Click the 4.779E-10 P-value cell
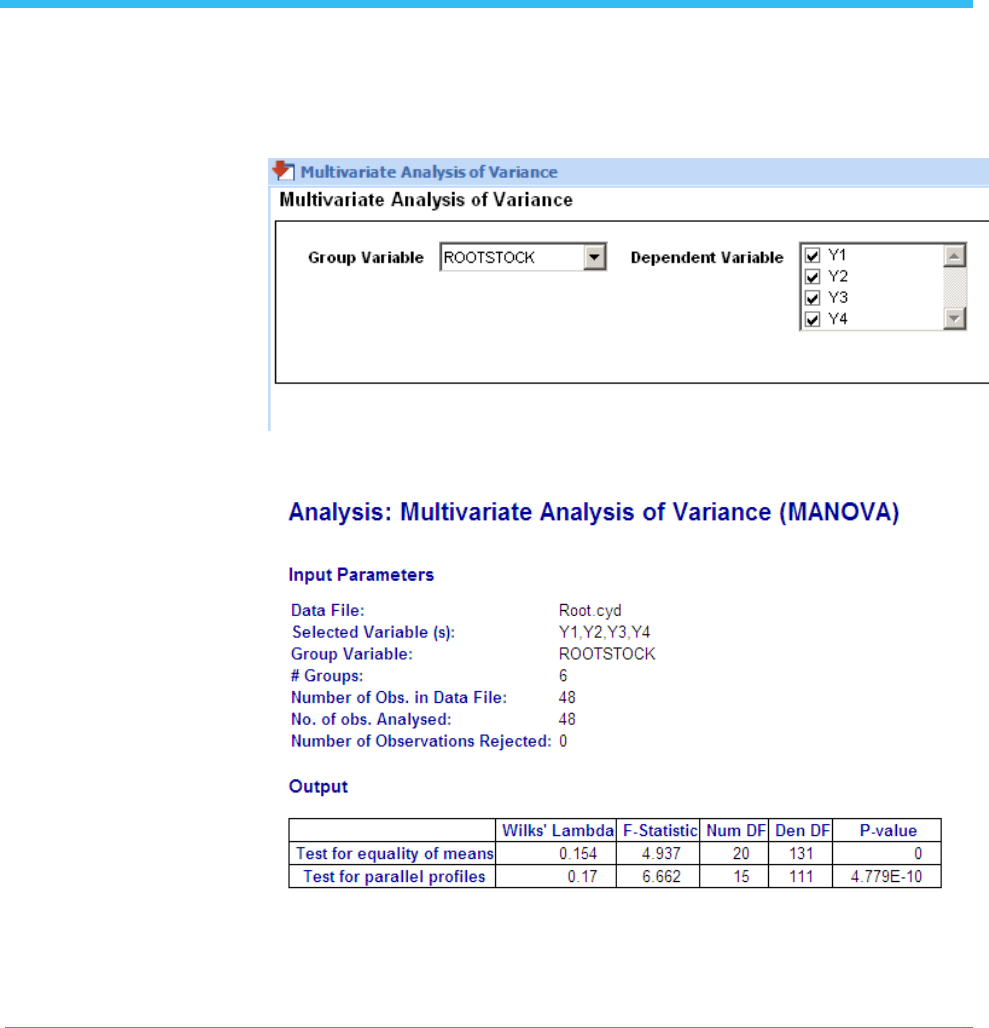Screen dimensions: 989x1028 (x=887, y=877)
